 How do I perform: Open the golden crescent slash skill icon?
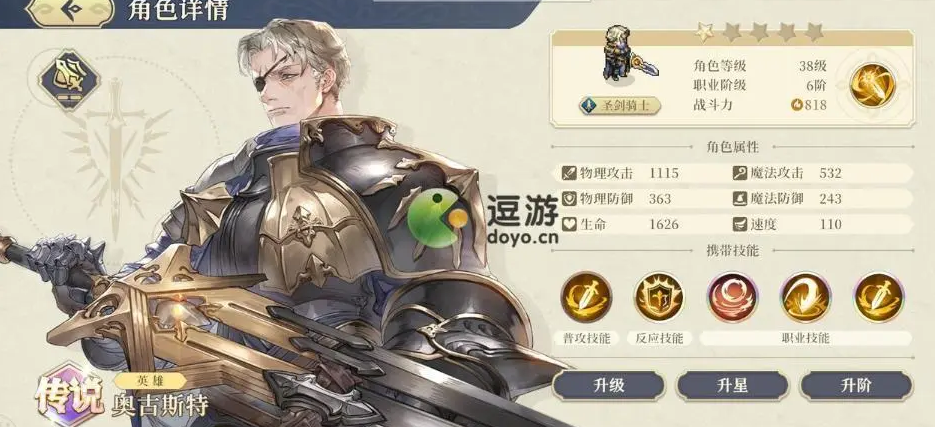[806, 297]
